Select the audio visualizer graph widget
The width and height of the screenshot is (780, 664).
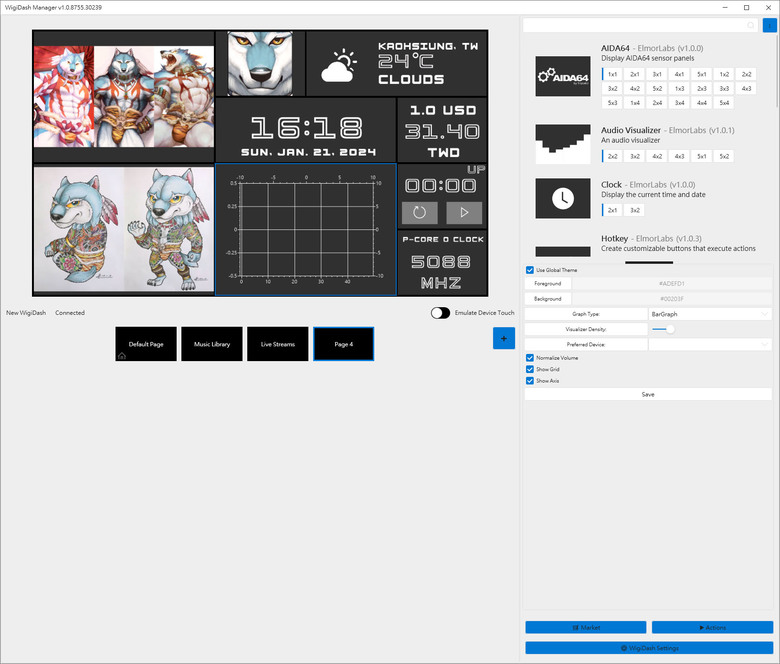pos(306,229)
